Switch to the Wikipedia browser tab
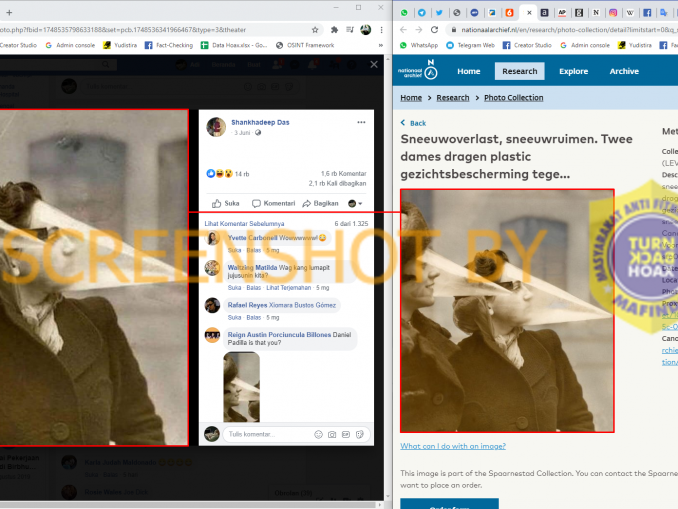 [x=630, y=13]
